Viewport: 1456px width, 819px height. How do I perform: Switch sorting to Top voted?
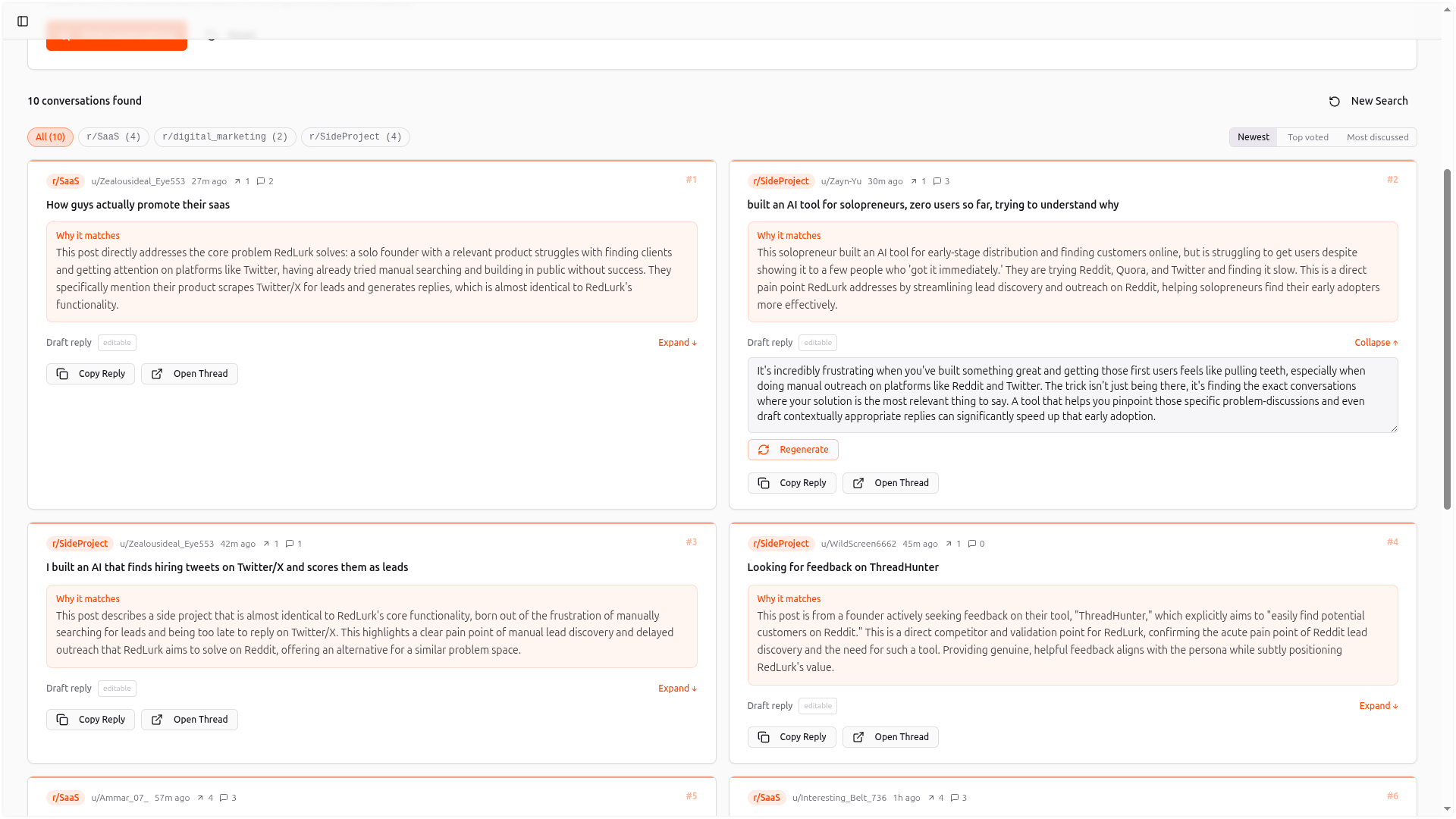[1307, 136]
